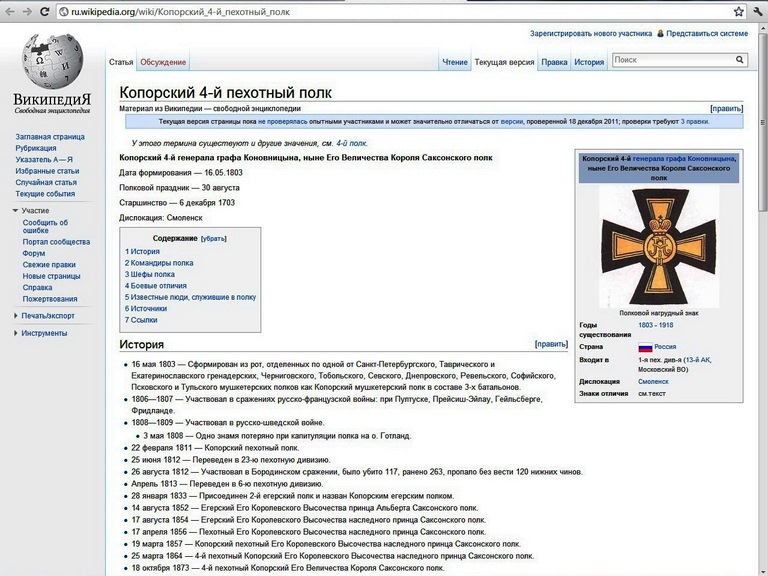Click the 4-й полк disambiguation link
This screenshot has width=768, height=576.
[x=351, y=144]
